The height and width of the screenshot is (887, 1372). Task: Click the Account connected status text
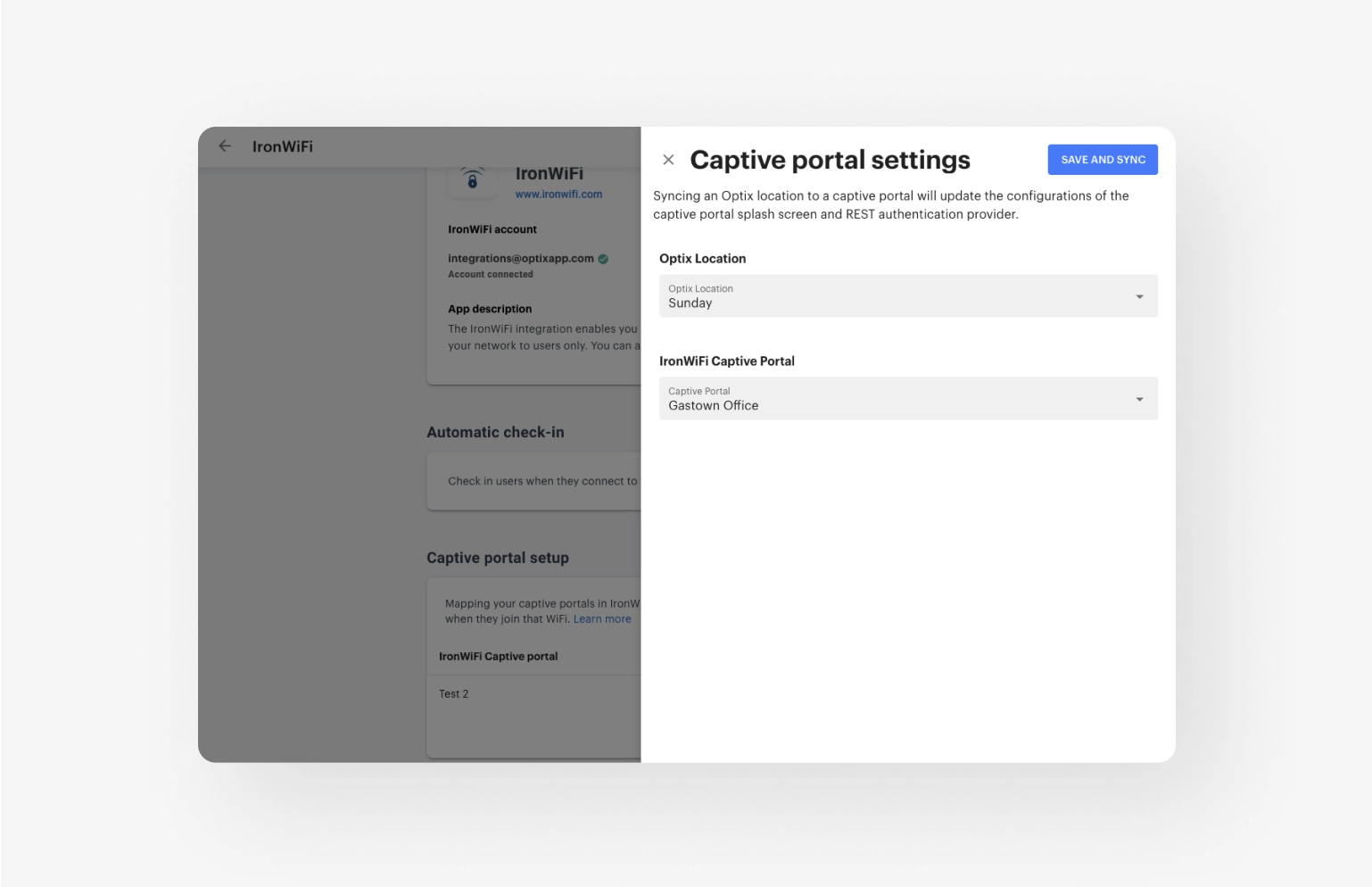pos(491,275)
